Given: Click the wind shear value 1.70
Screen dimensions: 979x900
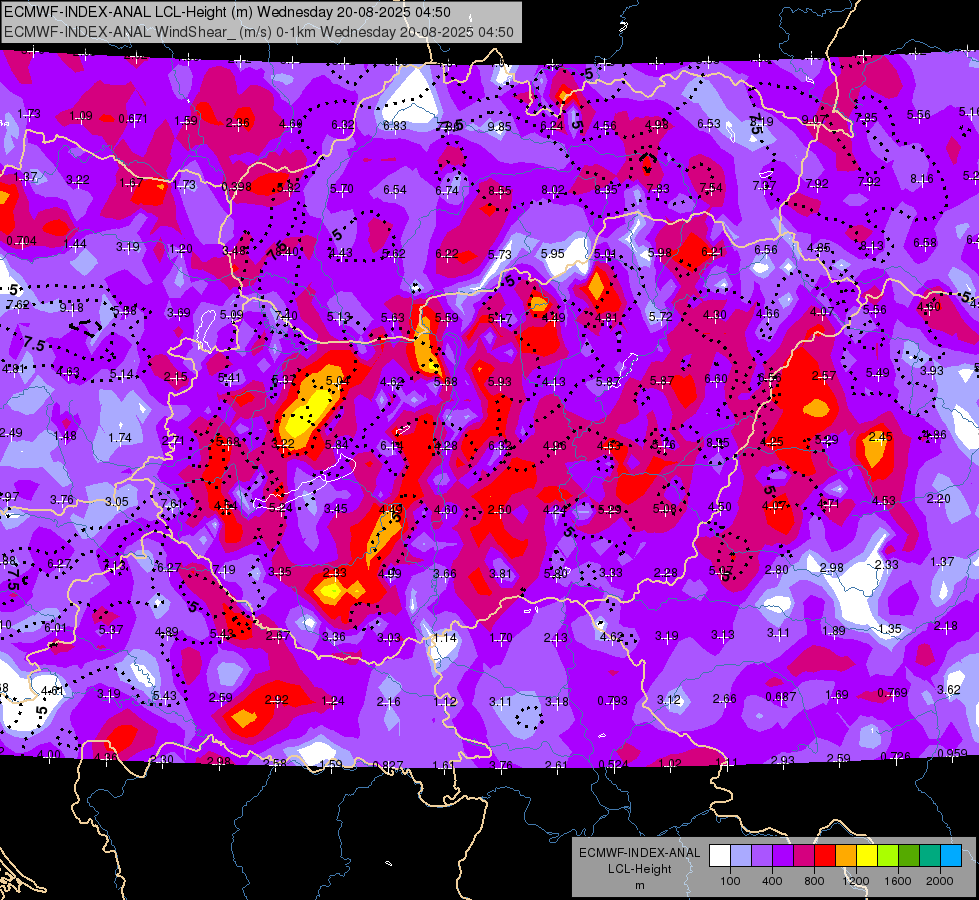Looking at the screenshot, I should point(501,637).
